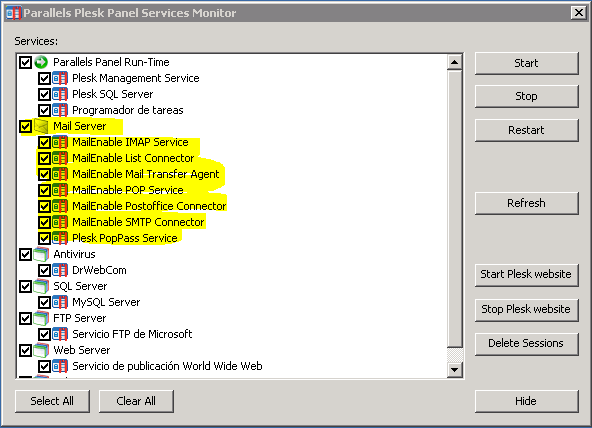The width and height of the screenshot is (592, 428).
Task: Click the Antivirus group icon
Action: pyautogui.click(x=41, y=254)
